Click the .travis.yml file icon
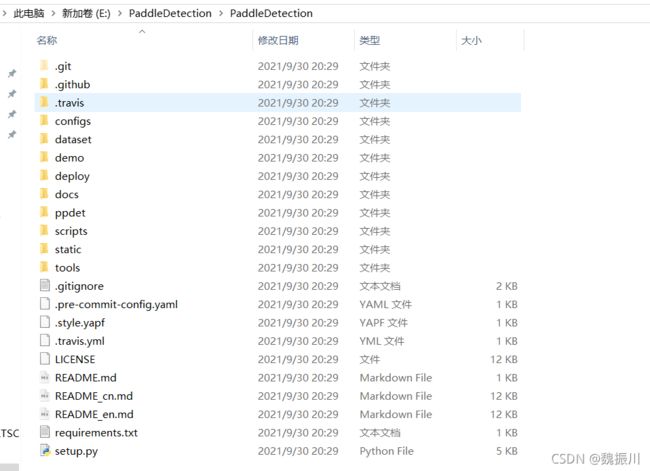650x471 pixels. point(45,340)
